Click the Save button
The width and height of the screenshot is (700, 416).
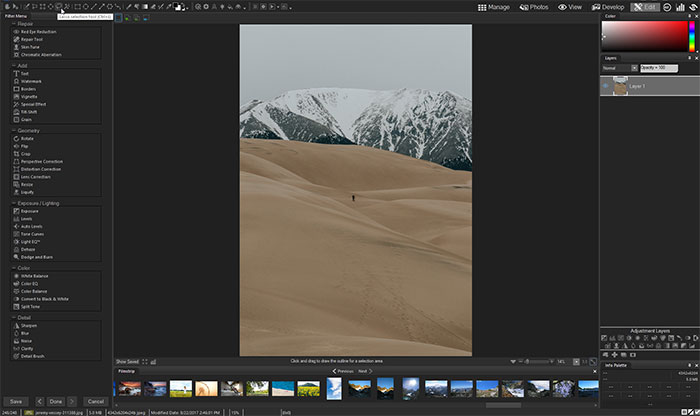click(16, 401)
